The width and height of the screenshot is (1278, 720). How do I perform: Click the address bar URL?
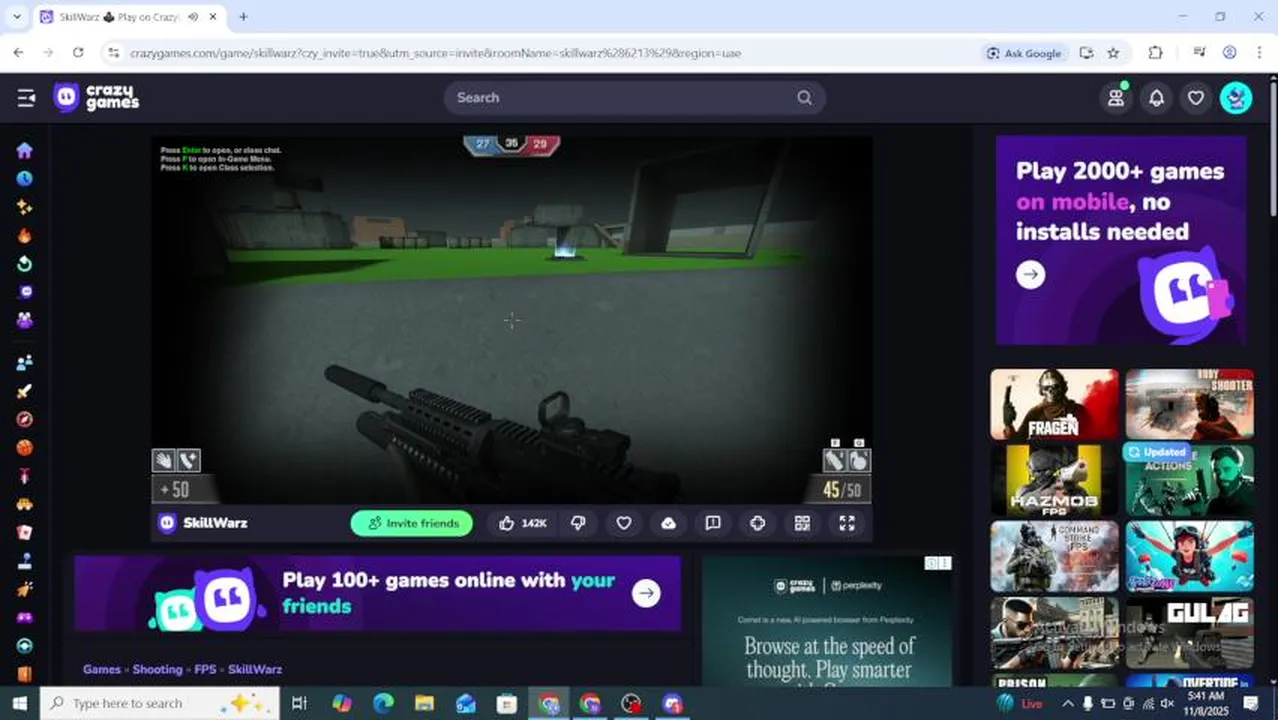coord(435,53)
